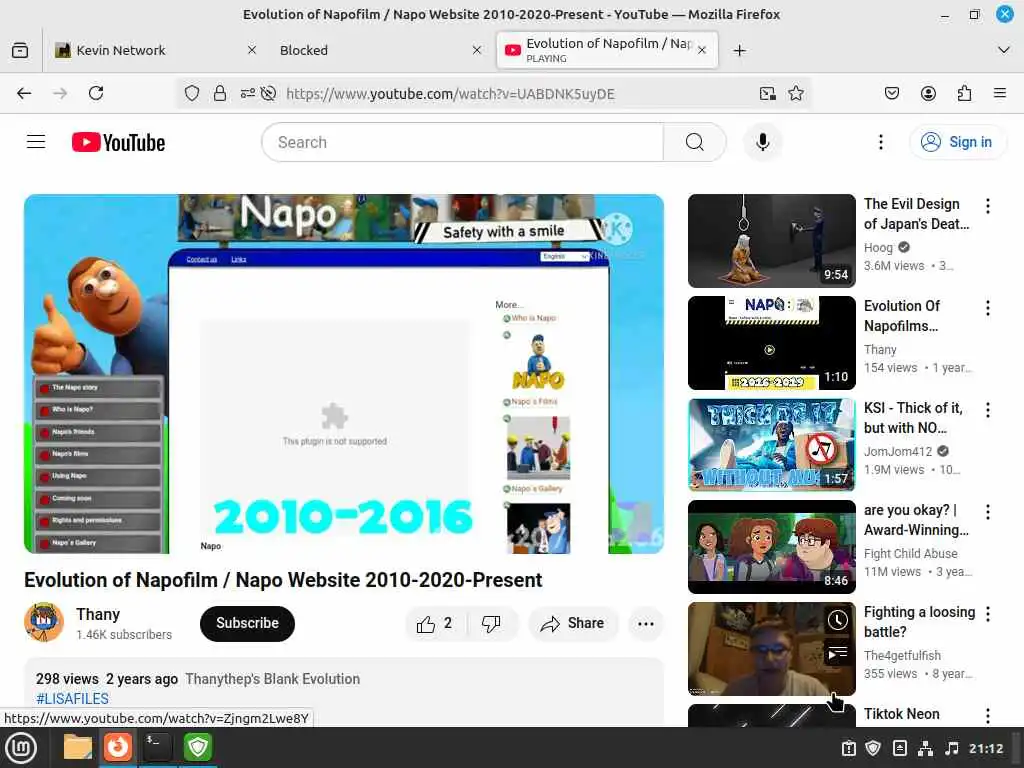Open options for KSI Thick of it video
Image resolution: width=1024 pixels, height=768 pixels.
(987, 410)
